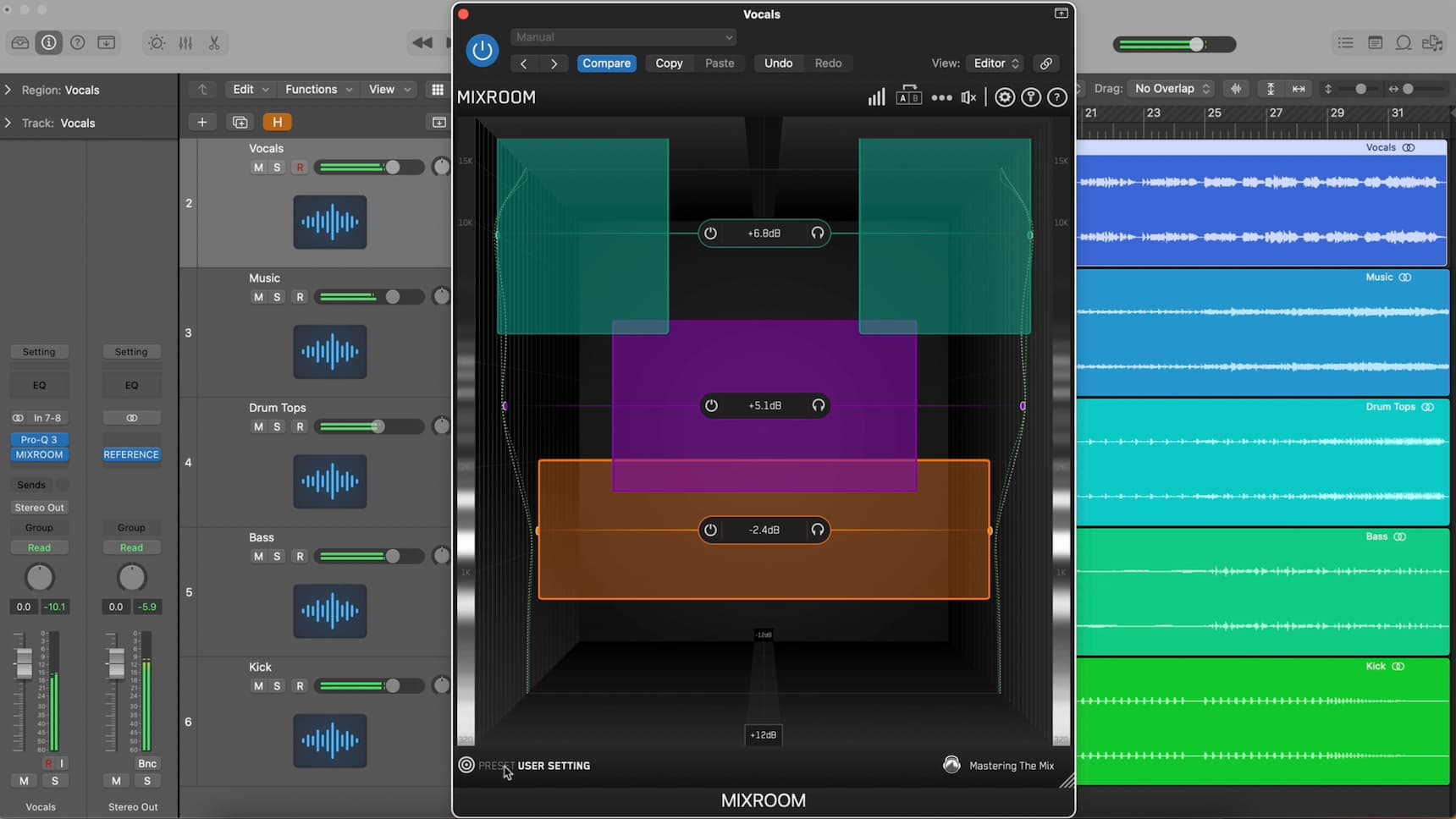Open MIXROOM help question mark icon

click(x=1057, y=97)
